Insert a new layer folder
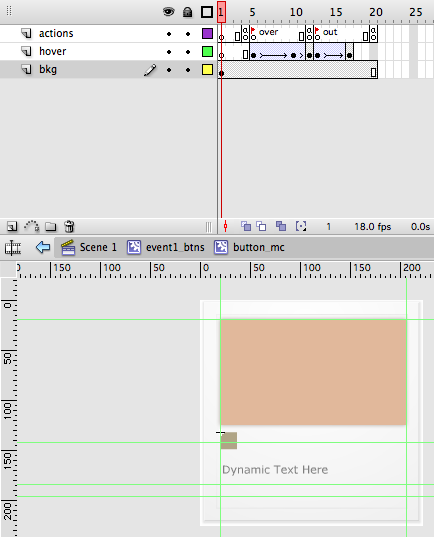 click(51, 226)
